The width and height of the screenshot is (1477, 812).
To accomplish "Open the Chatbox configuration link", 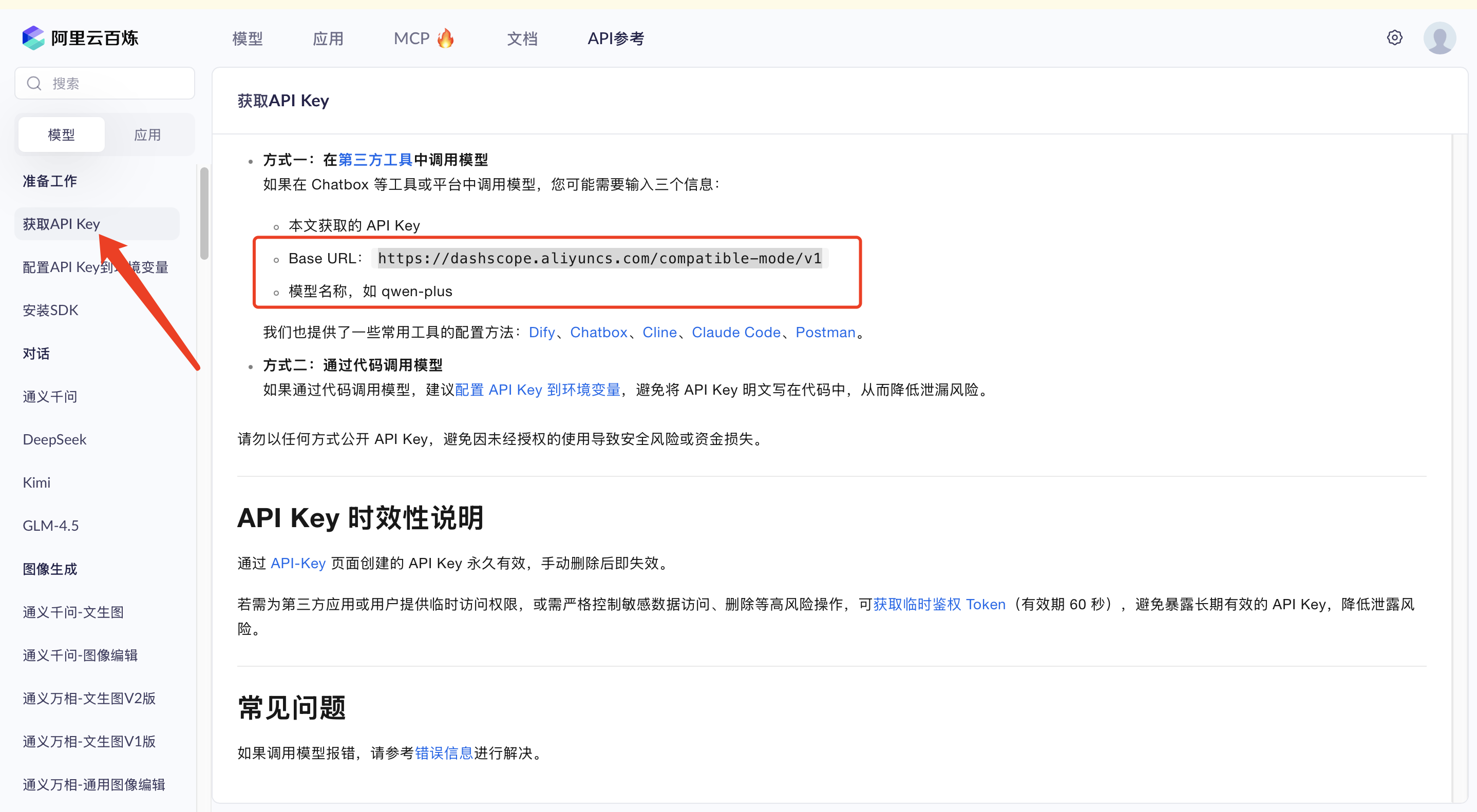I will pyautogui.click(x=599, y=333).
